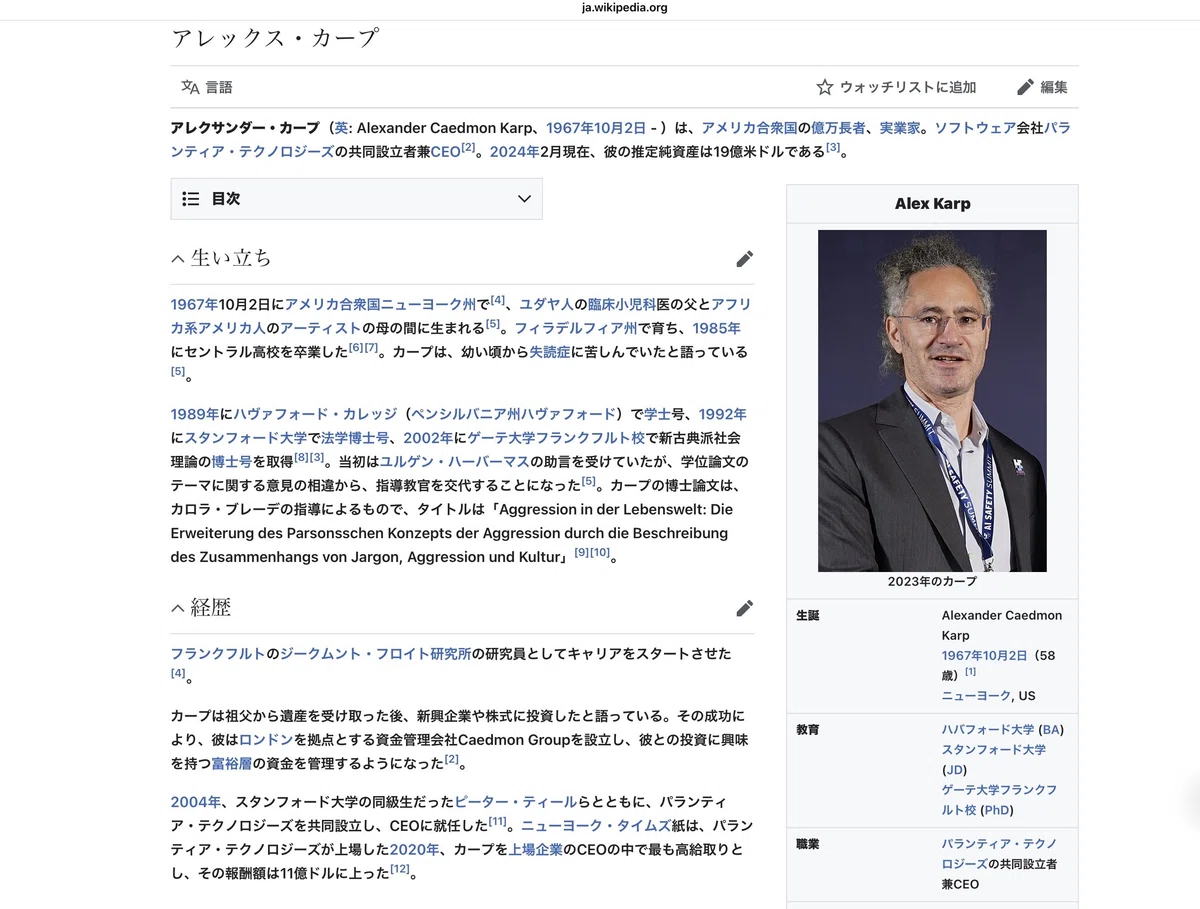The image size is (1200, 909).
Task: Open the 2020年 link
Action: (x=414, y=850)
